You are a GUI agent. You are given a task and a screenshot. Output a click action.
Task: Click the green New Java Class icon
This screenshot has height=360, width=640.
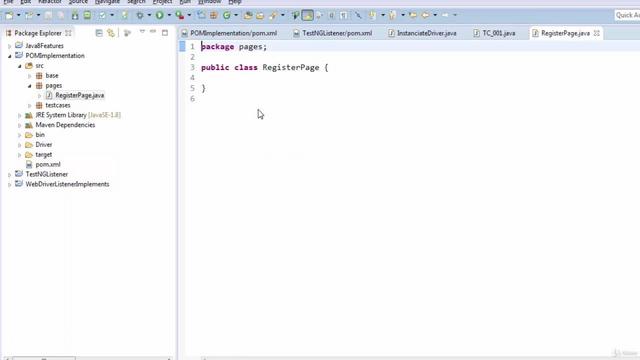[227, 16]
